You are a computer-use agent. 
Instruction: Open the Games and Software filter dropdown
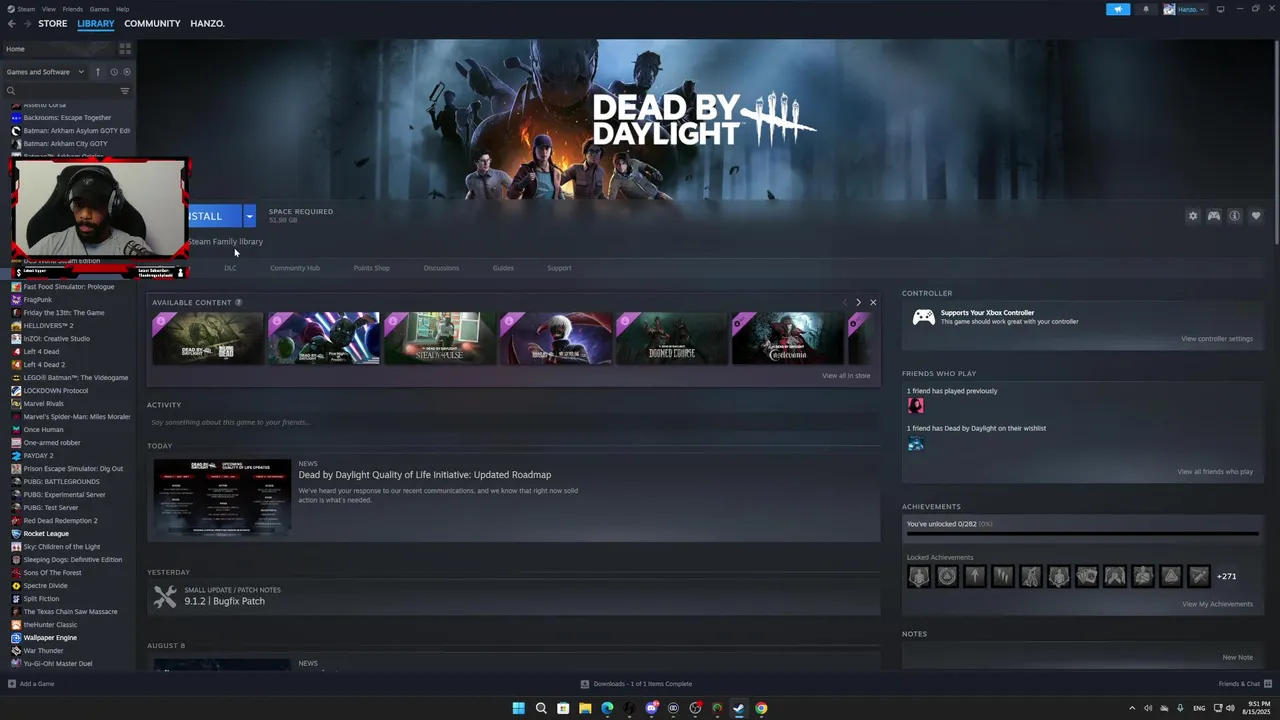click(x=45, y=72)
